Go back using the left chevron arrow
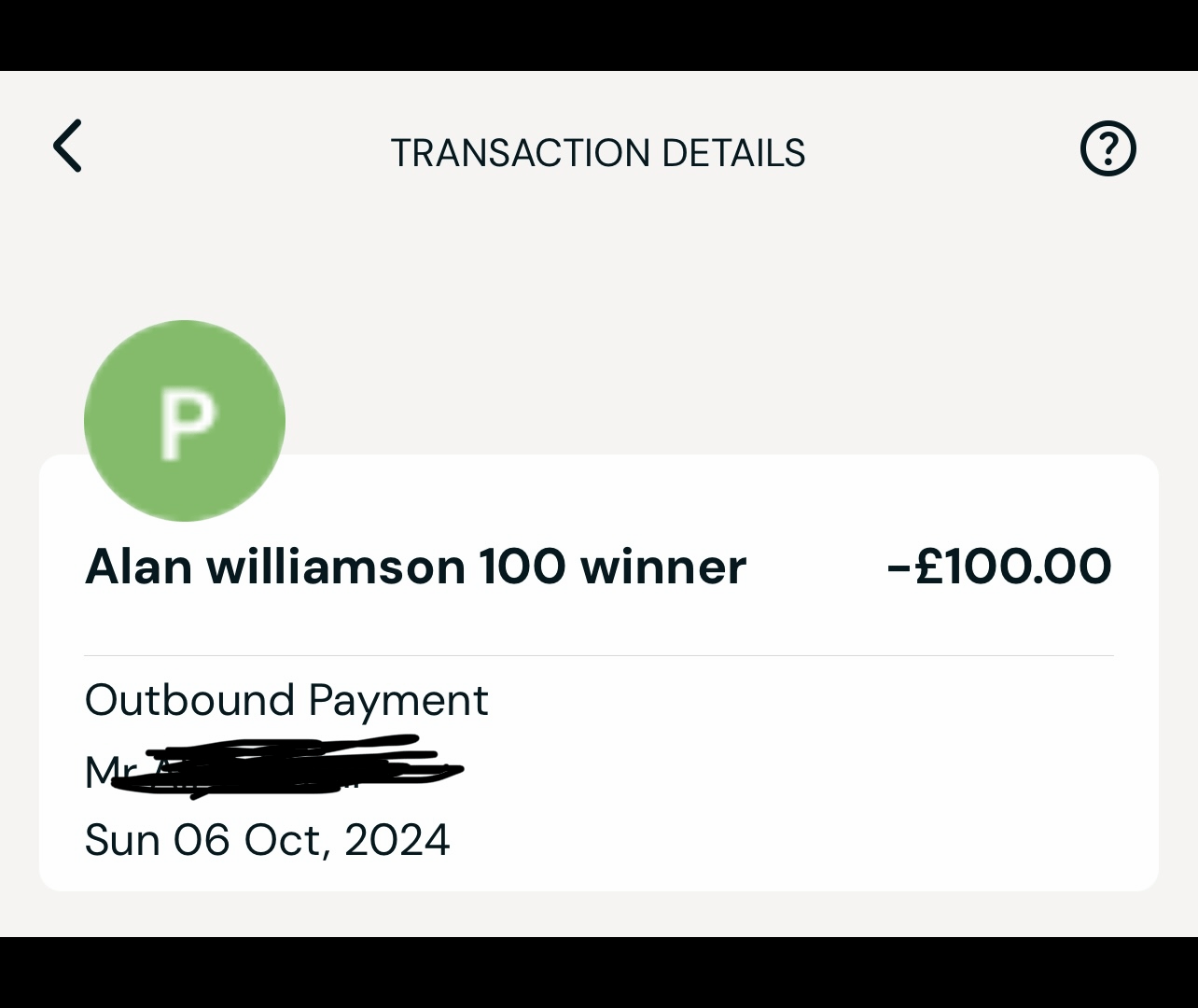This screenshot has height=1008, width=1198. [67, 146]
